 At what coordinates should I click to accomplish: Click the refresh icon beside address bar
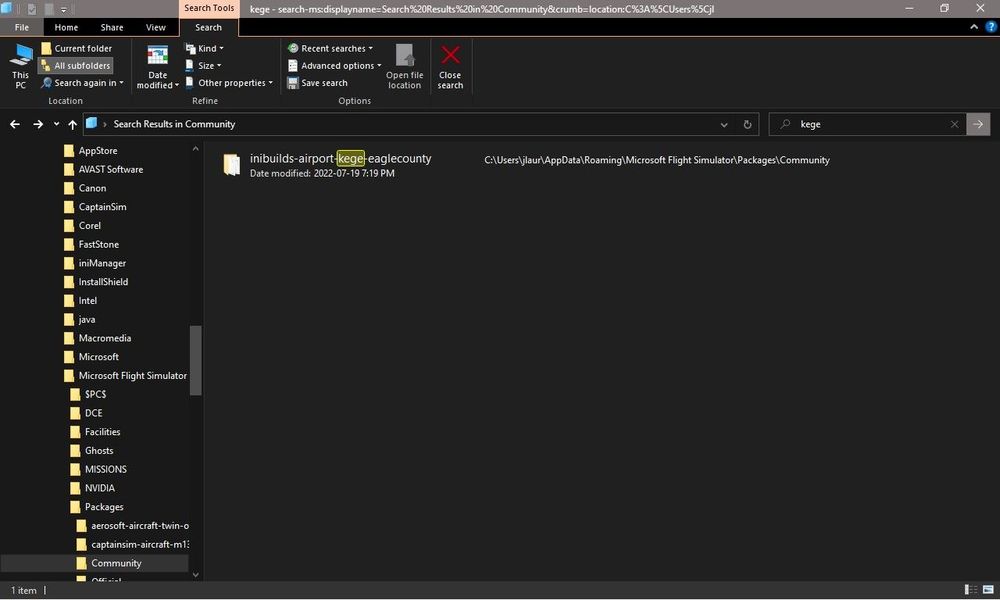747,125
